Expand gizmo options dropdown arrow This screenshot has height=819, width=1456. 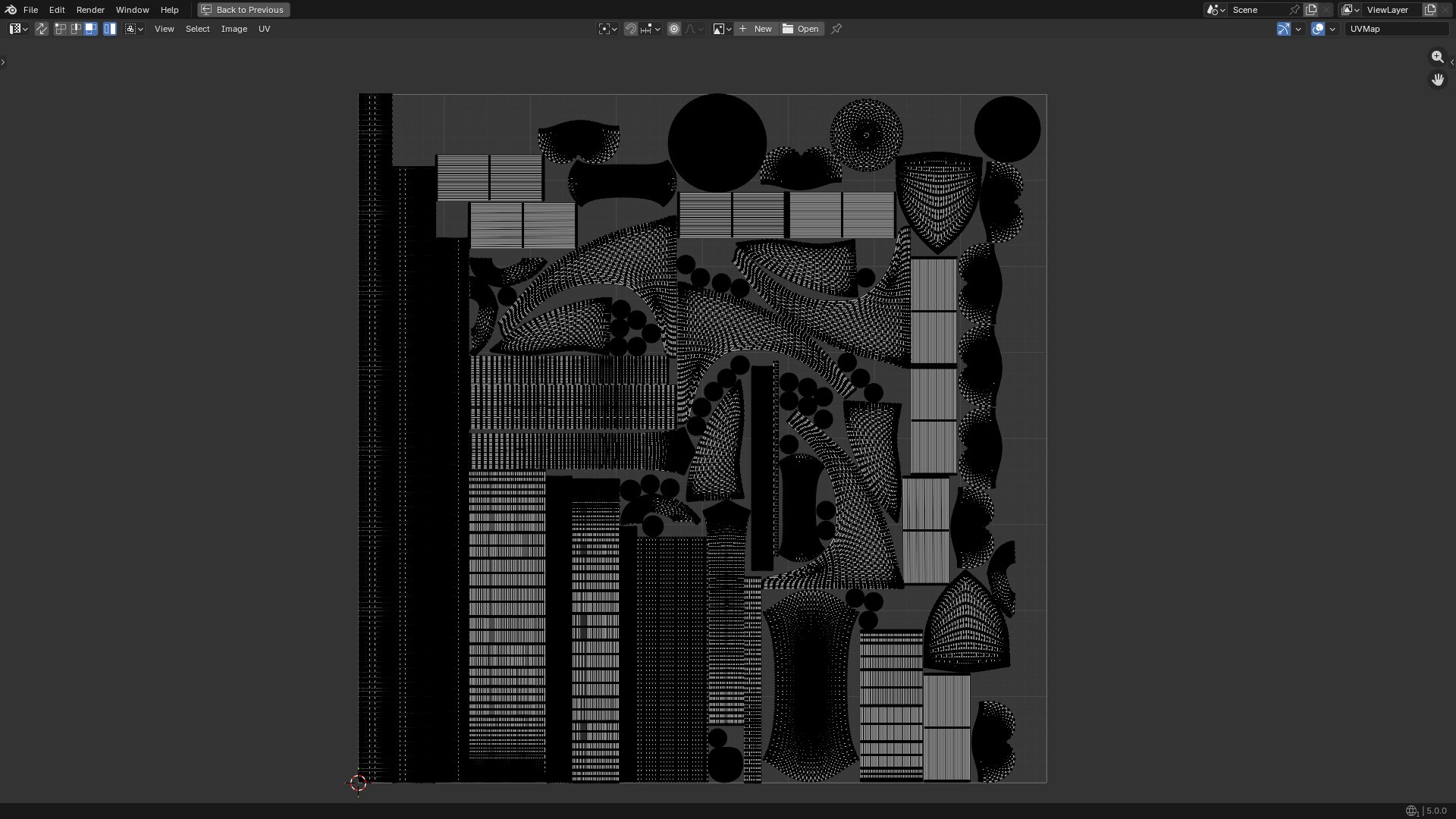(x=1298, y=29)
